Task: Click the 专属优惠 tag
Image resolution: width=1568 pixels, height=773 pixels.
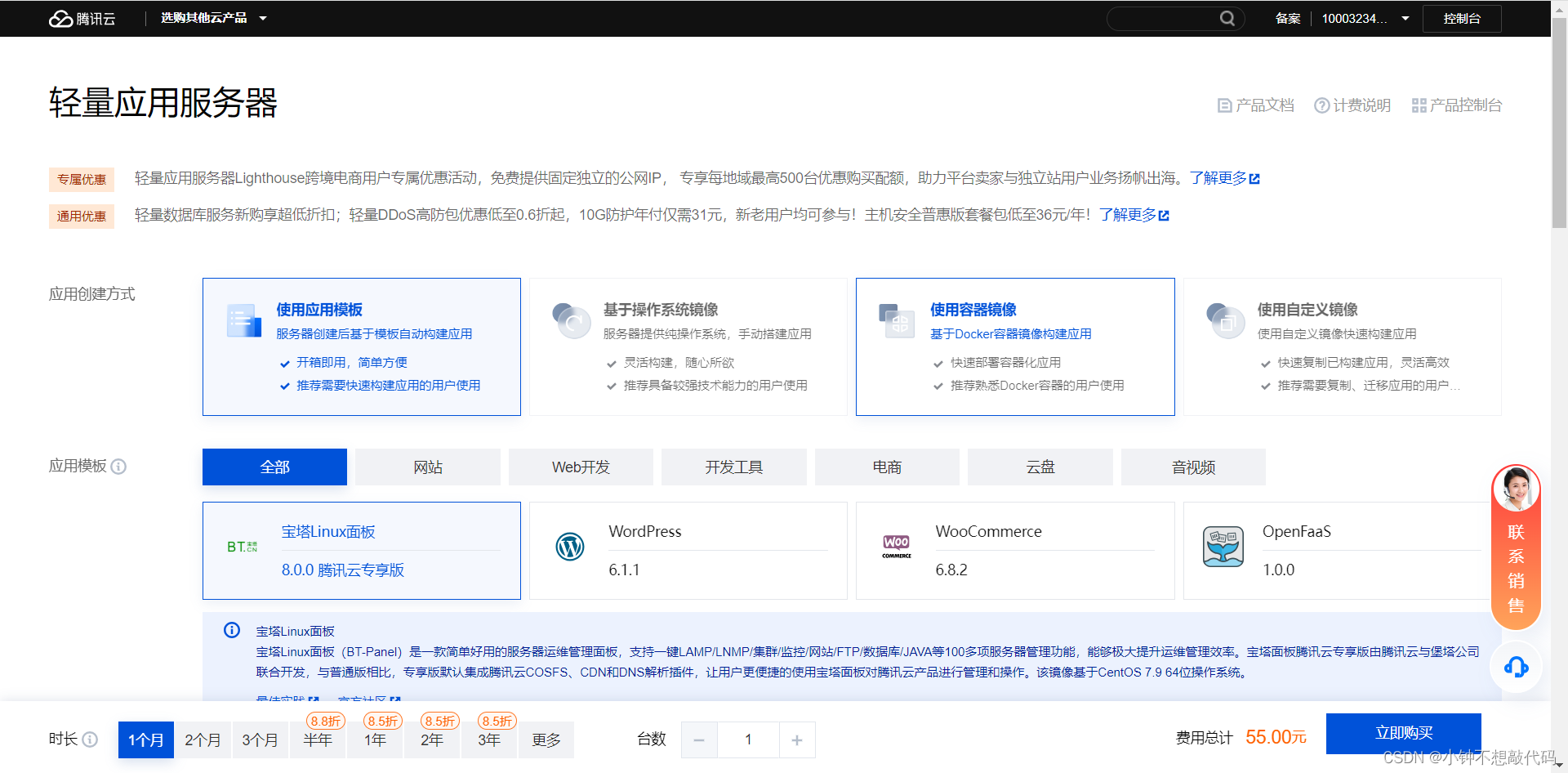Action: click(x=82, y=180)
